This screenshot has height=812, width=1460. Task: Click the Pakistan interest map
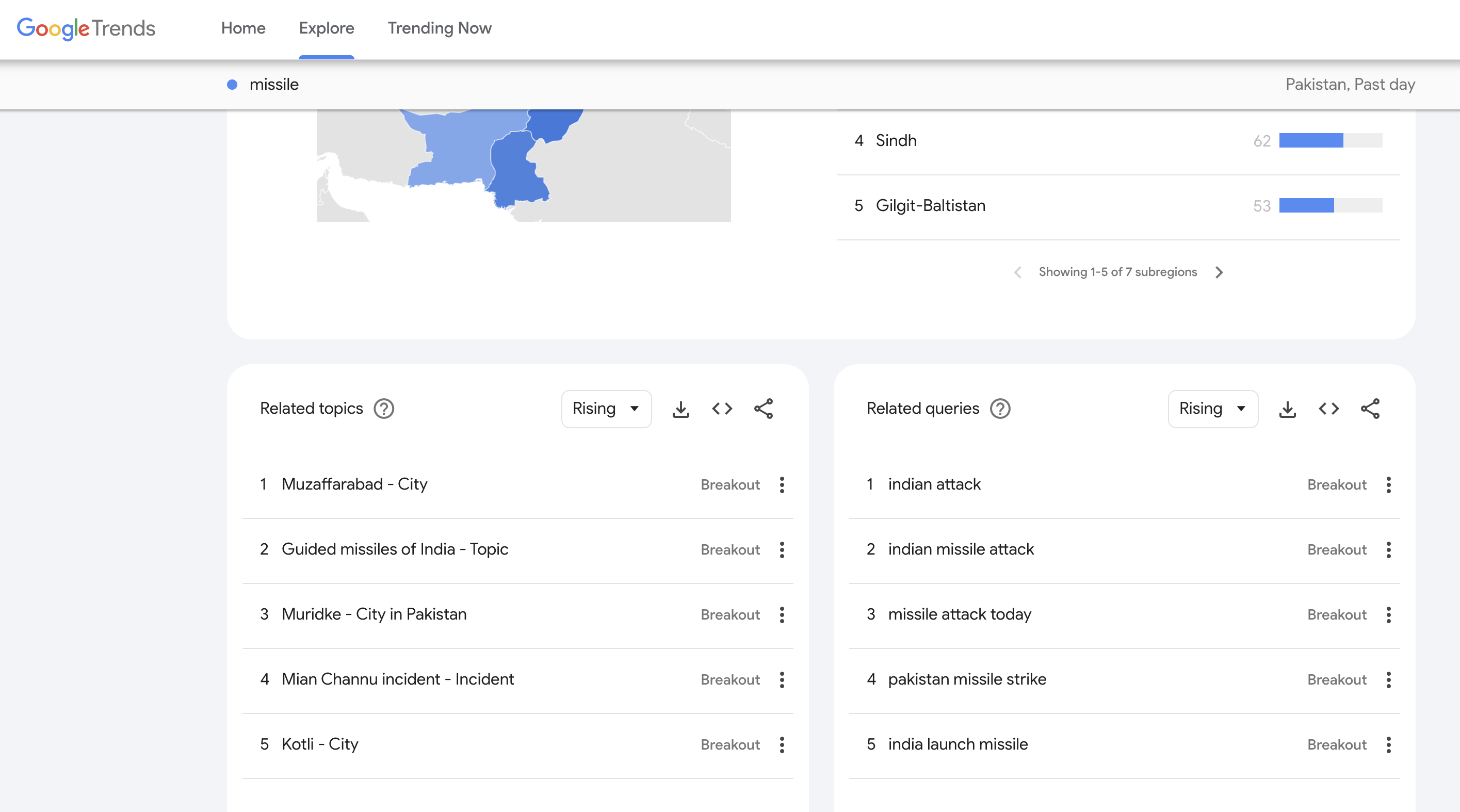(x=524, y=166)
